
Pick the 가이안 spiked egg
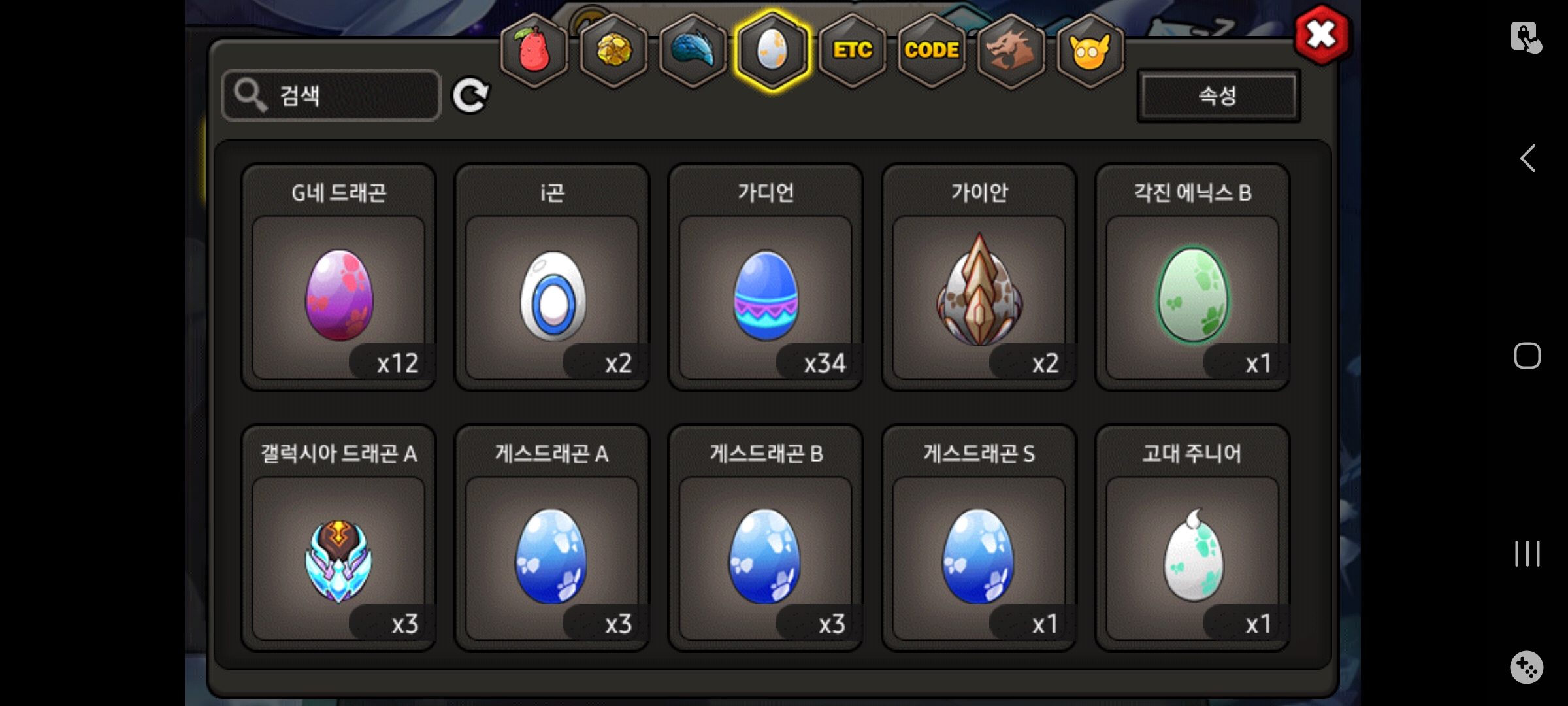(x=979, y=277)
